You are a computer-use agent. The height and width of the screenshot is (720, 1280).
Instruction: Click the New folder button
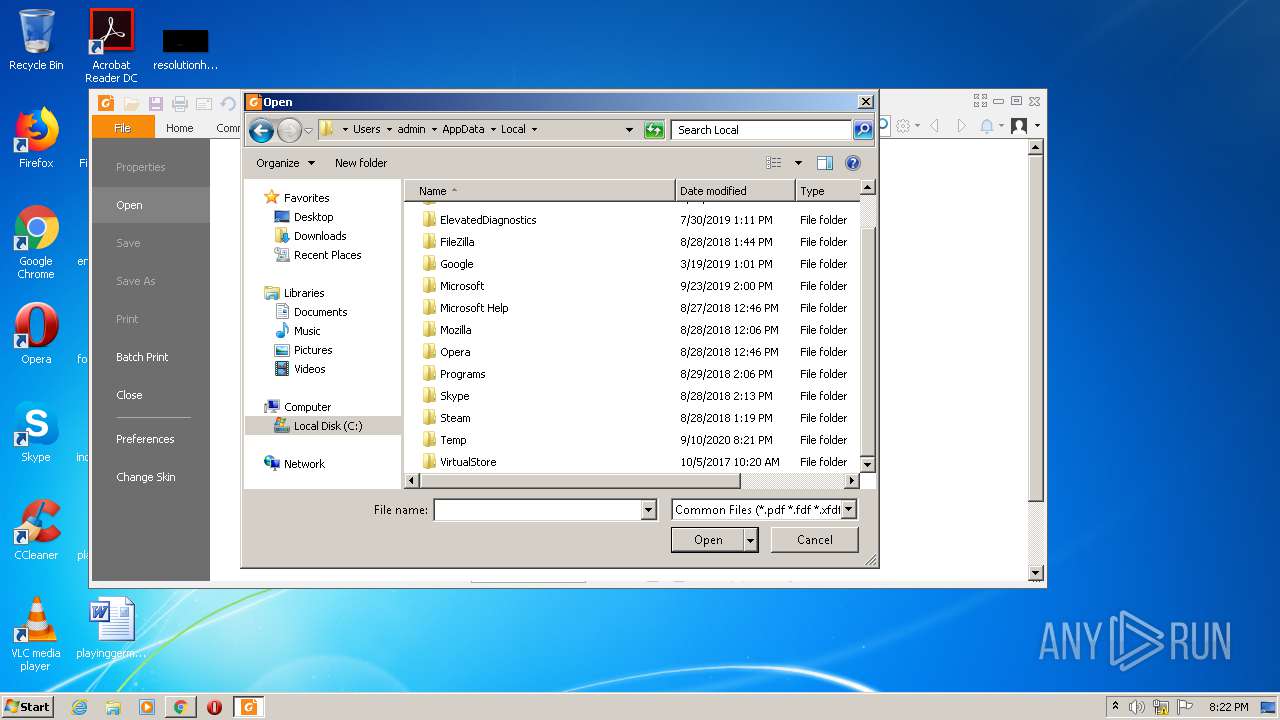(x=361, y=163)
